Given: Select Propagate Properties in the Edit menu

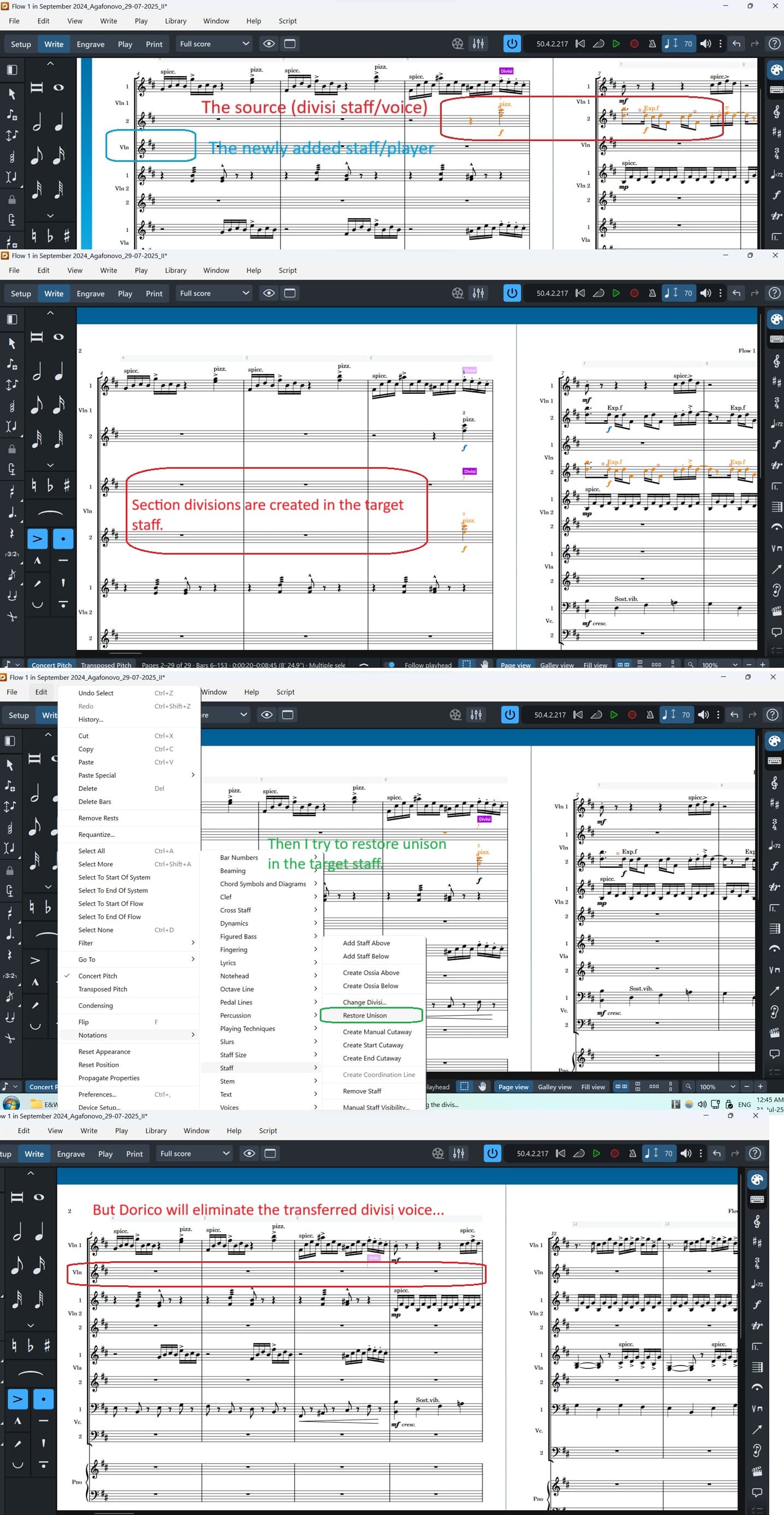Looking at the screenshot, I should 109,1078.
